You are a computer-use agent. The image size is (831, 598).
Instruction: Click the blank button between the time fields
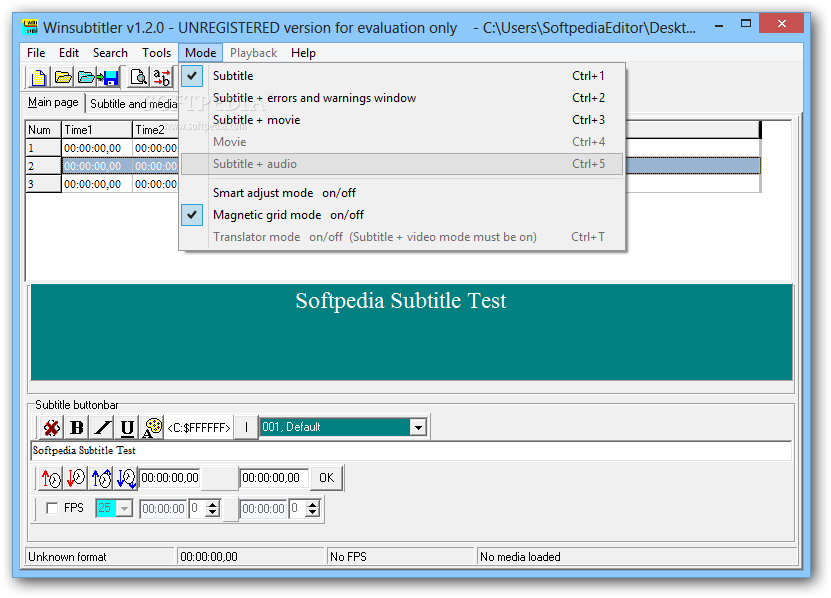[x=220, y=478]
